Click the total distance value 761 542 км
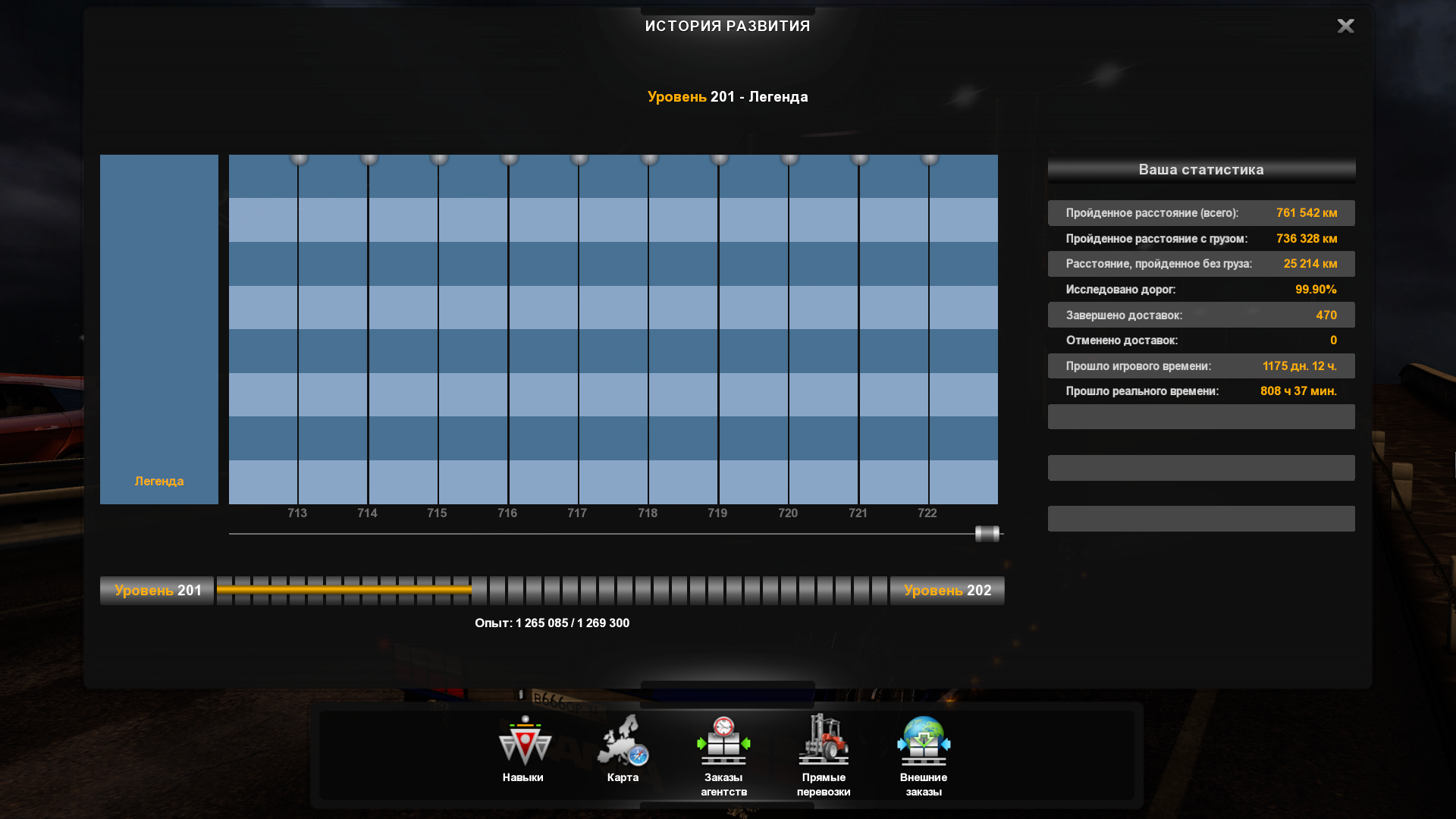 1307,213
